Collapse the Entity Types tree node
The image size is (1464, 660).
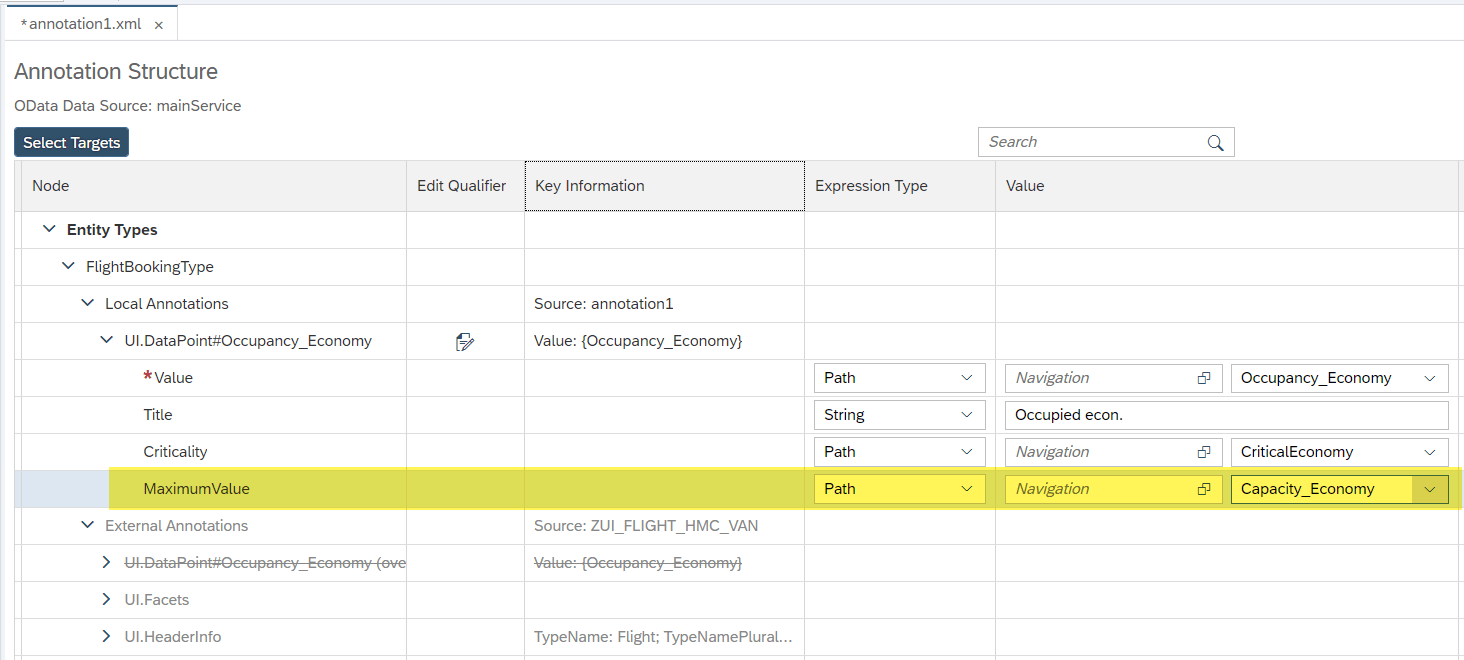coord(49,229)
